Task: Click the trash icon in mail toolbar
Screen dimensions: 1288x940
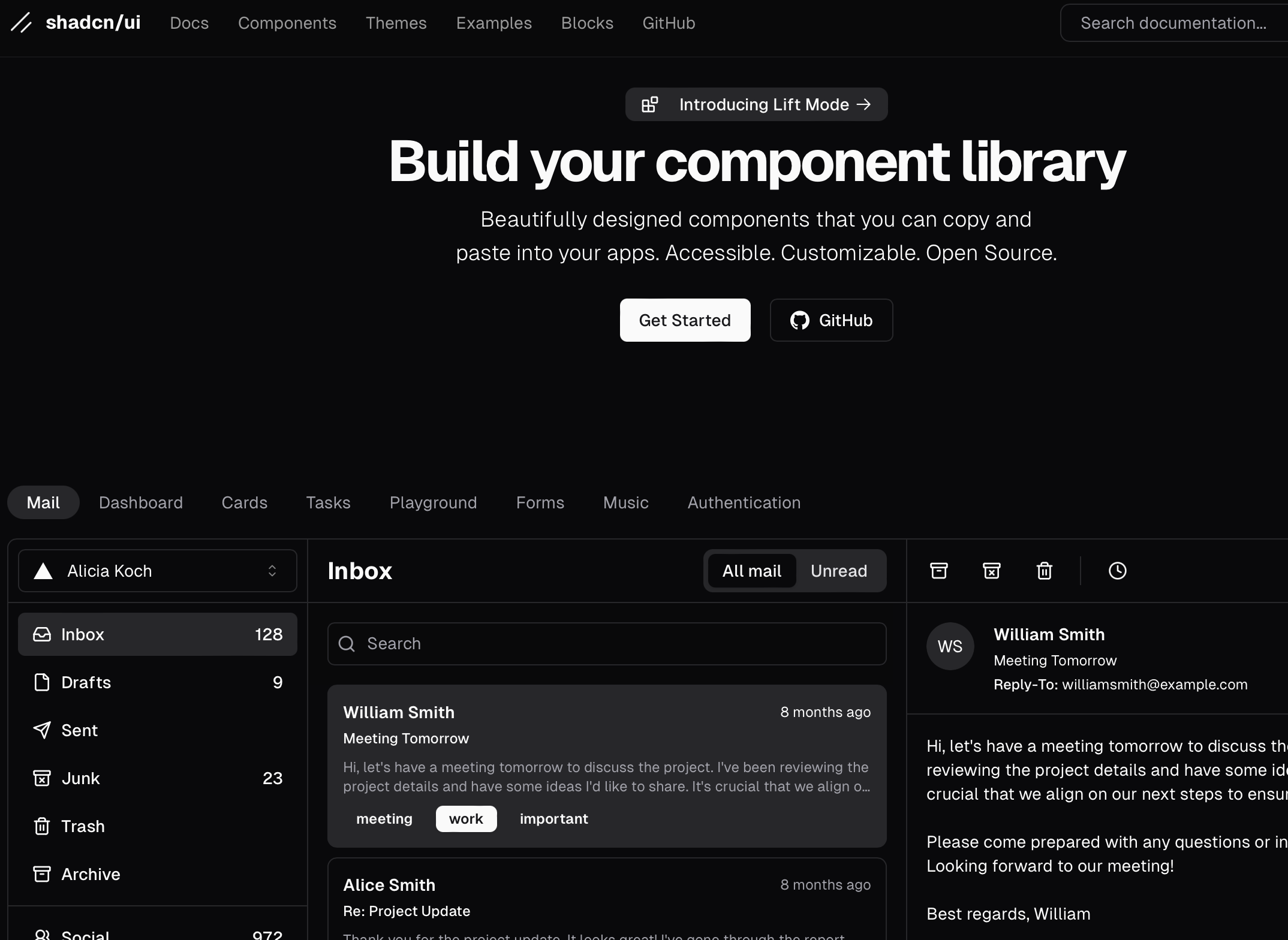Action: pos(1044,571)
